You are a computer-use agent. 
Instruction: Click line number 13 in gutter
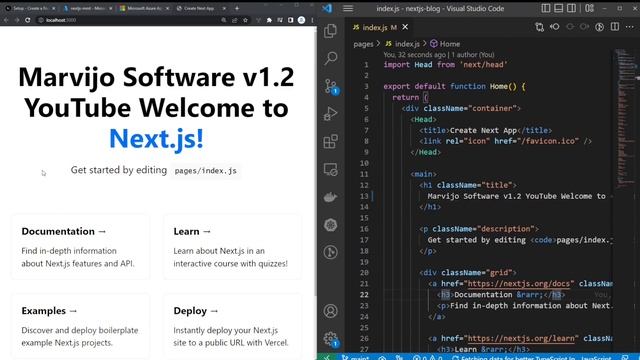coord(364,196)
